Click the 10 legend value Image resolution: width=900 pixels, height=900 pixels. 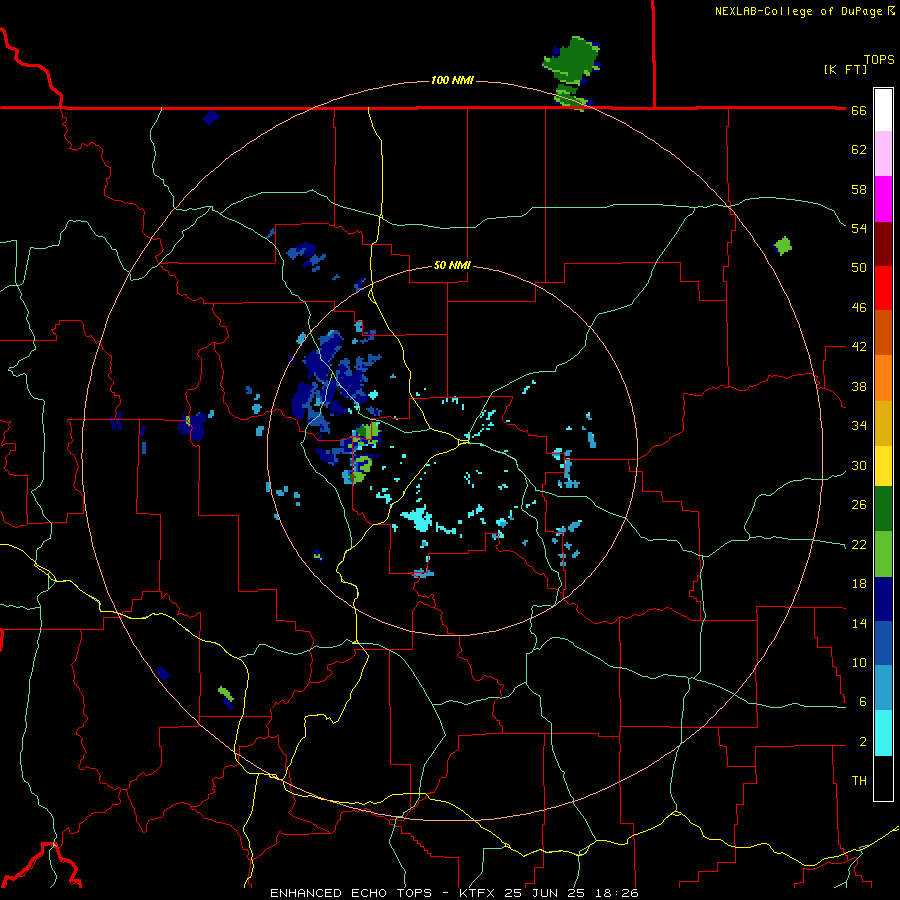pos(859,662)
